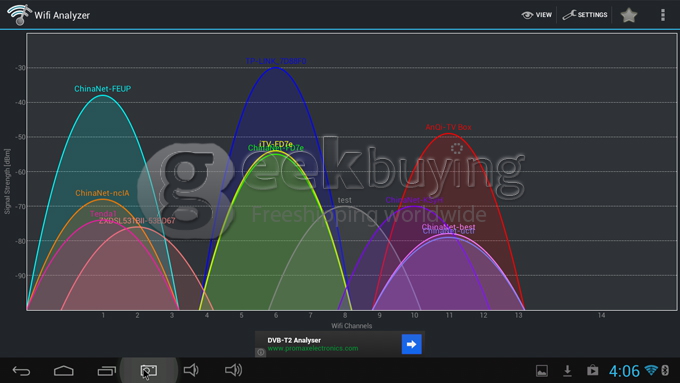Open SETTINGS with the wrench icon
Image resolution: width=680 pixels, height=383 pixels.
tap(585, 15)
